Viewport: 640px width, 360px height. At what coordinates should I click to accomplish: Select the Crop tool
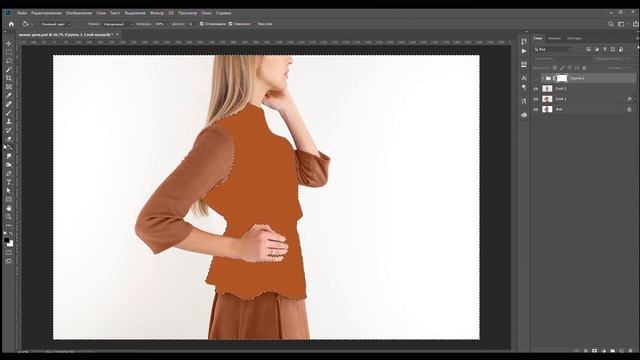pos(9,78)
